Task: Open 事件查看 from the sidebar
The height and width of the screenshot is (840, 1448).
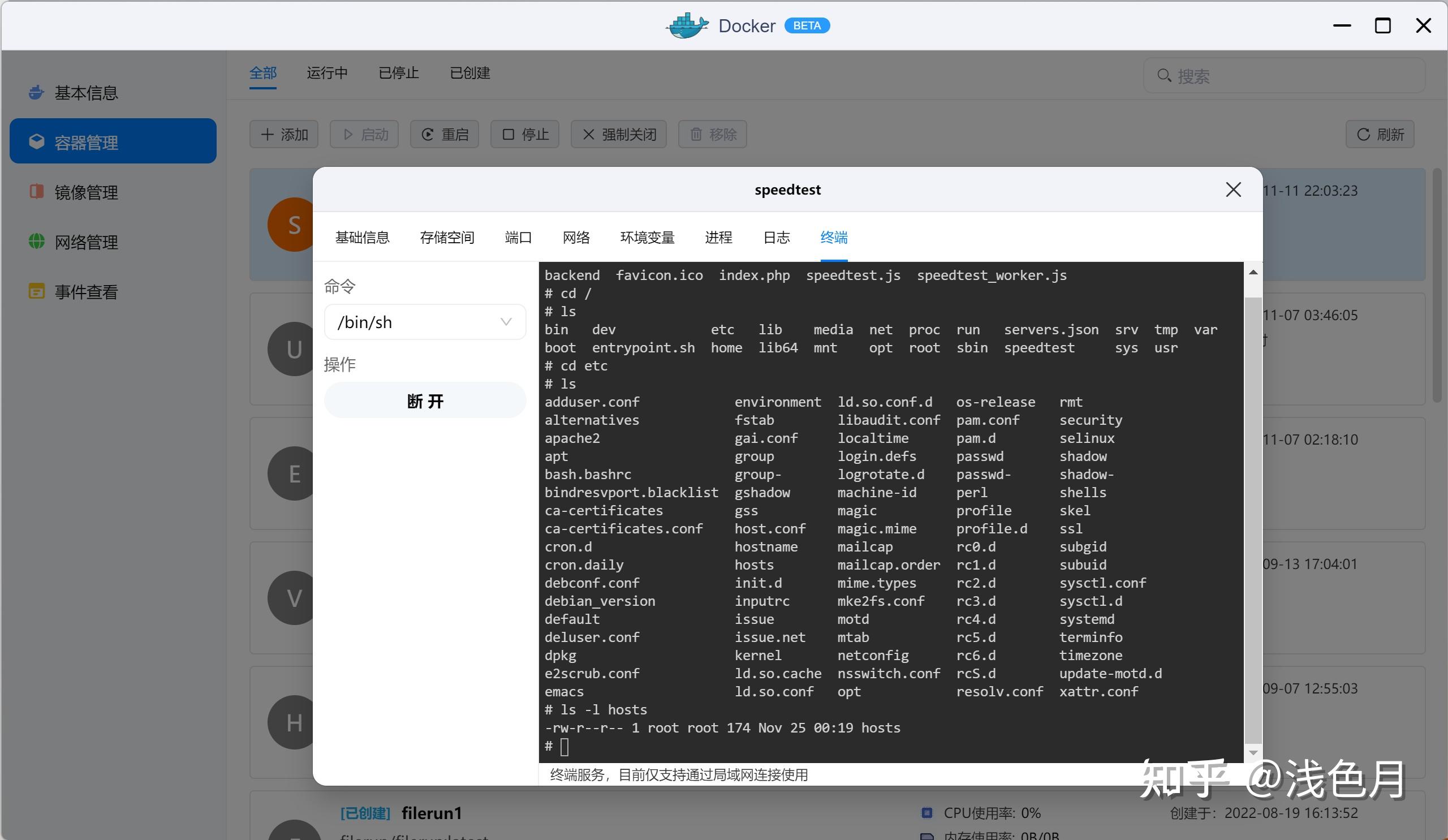Action: [85, 291]
